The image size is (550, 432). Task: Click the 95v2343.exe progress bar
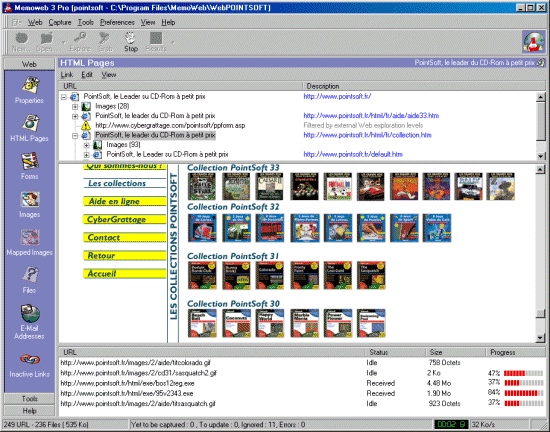point(523,393)
